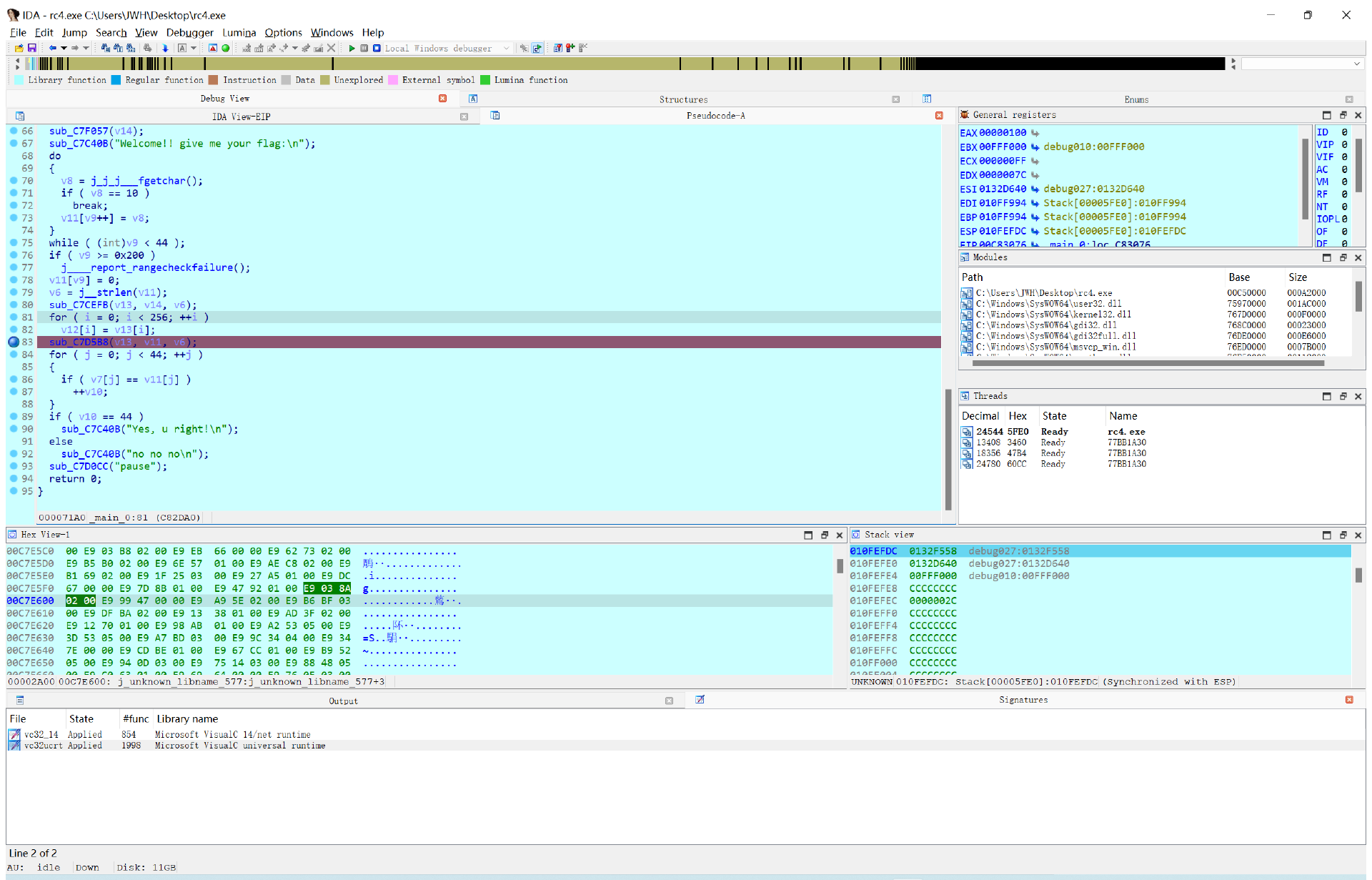The image size is (1372, 880).
Task: Click the External symbol legend swatch
Action: pyautogui.click(x=393, y=80)
